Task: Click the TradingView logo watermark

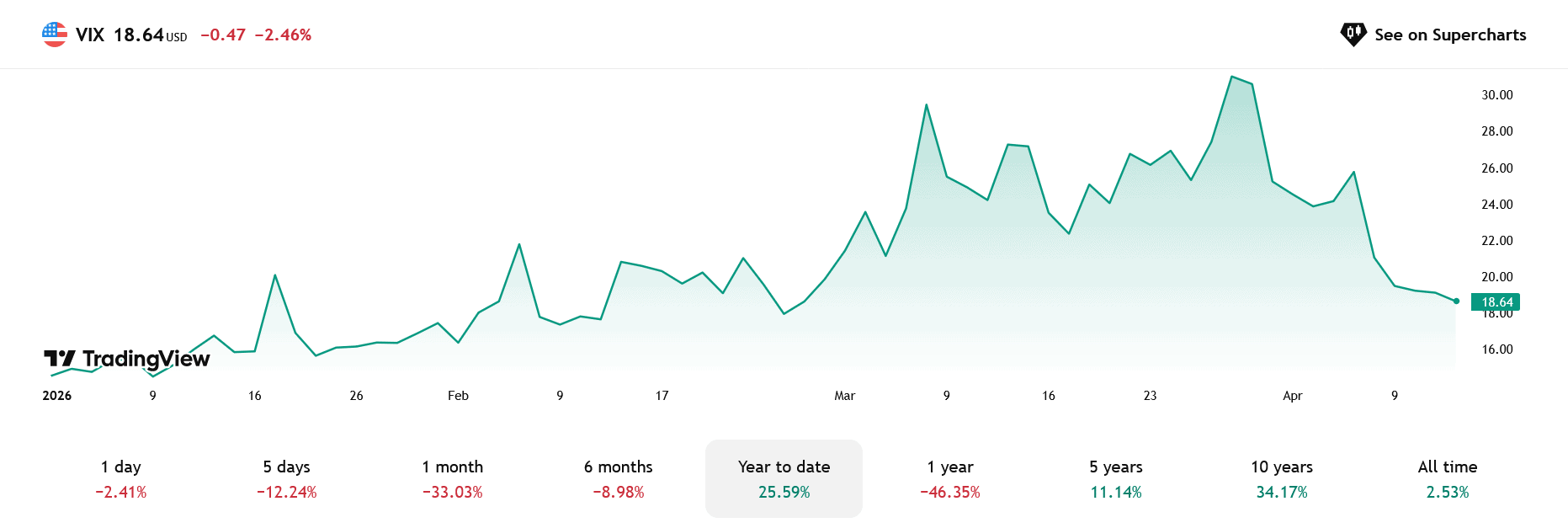Action: 127,360
